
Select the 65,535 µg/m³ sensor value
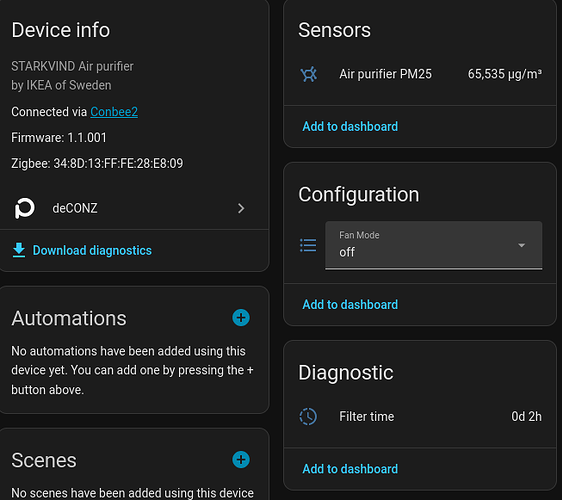point(505,74)
